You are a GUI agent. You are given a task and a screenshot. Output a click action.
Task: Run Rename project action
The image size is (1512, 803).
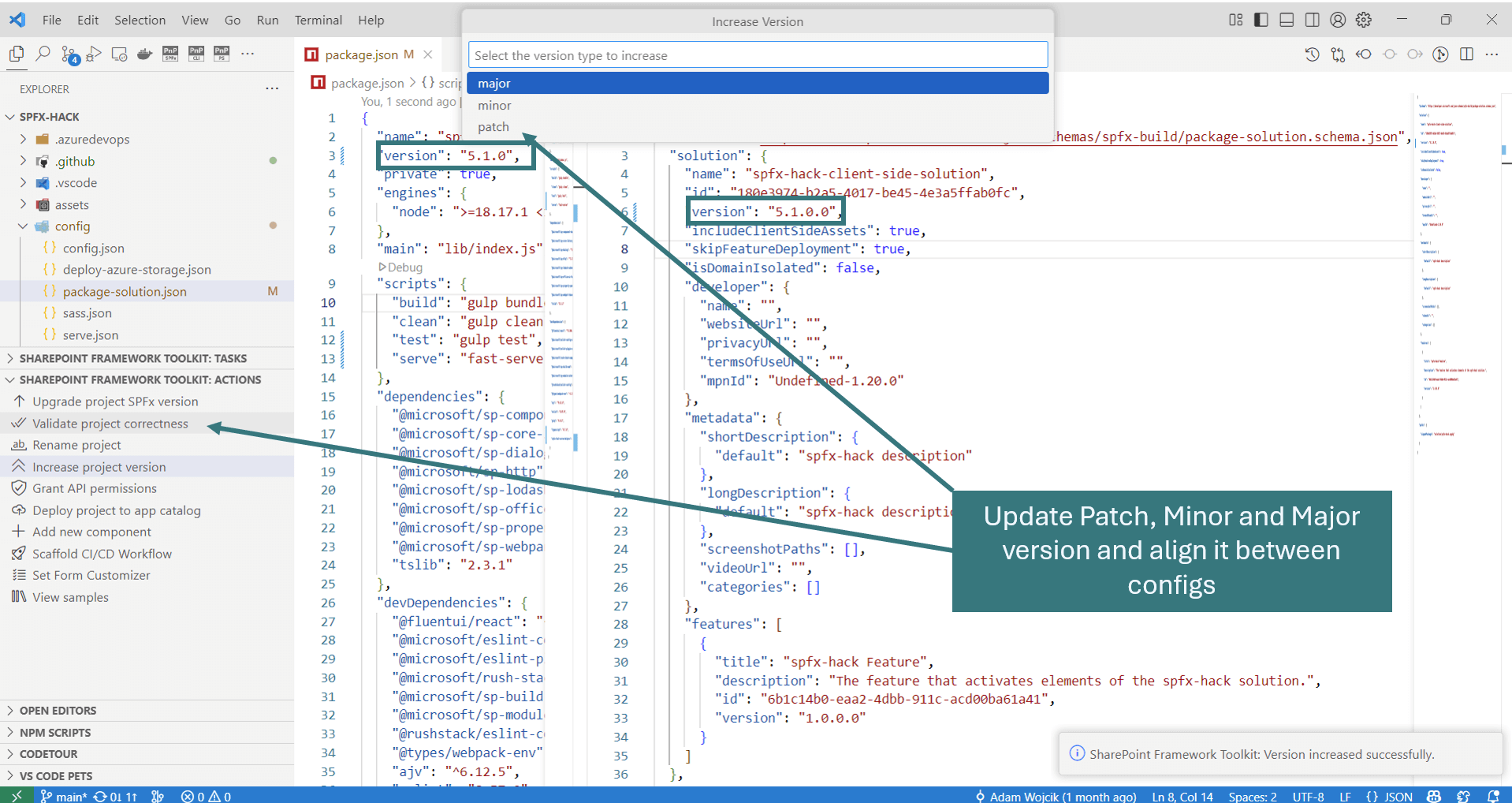pyautogui.click(x=147, y=445)
